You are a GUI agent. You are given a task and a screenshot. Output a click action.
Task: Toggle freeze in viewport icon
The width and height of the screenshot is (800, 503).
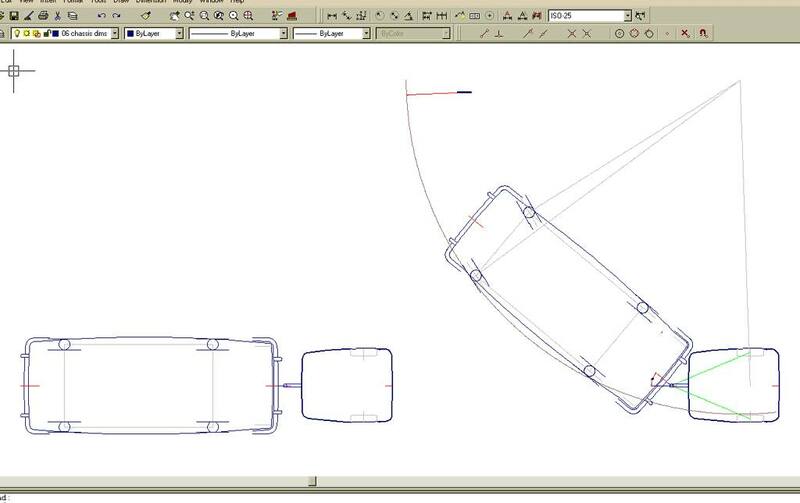tap(37, 34)
